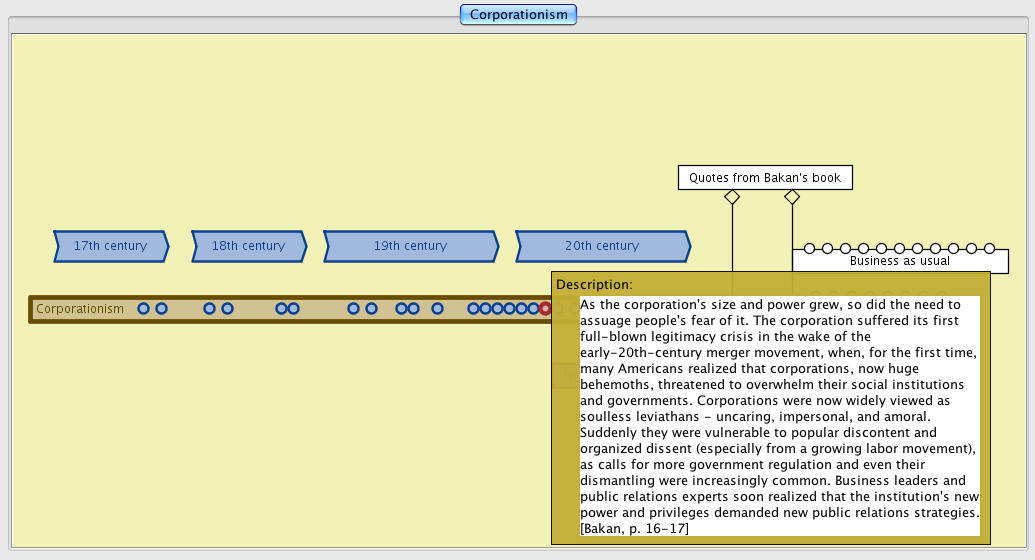Select blue marker immediately left of red marker
Image resolution: width=1035 pixels, height=560 pixels.
coord(533,309)
